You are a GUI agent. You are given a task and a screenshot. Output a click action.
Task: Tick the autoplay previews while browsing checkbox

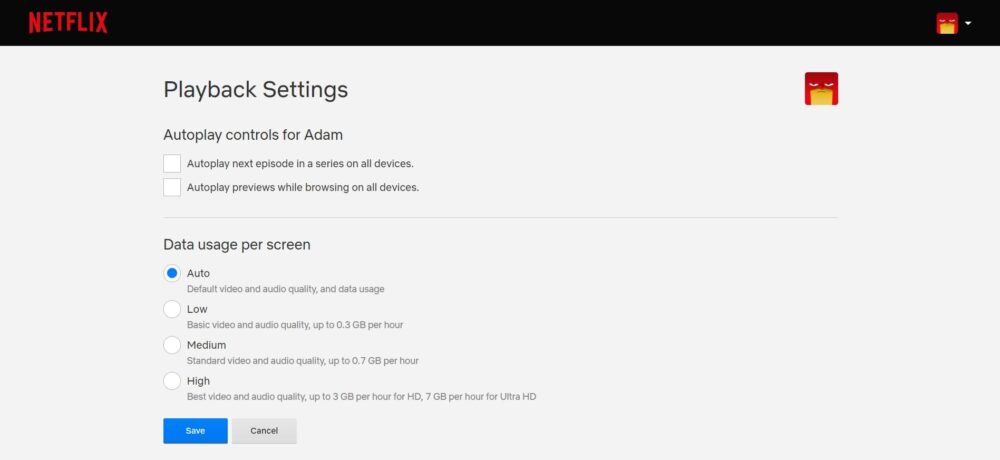[x=172, y=187]
